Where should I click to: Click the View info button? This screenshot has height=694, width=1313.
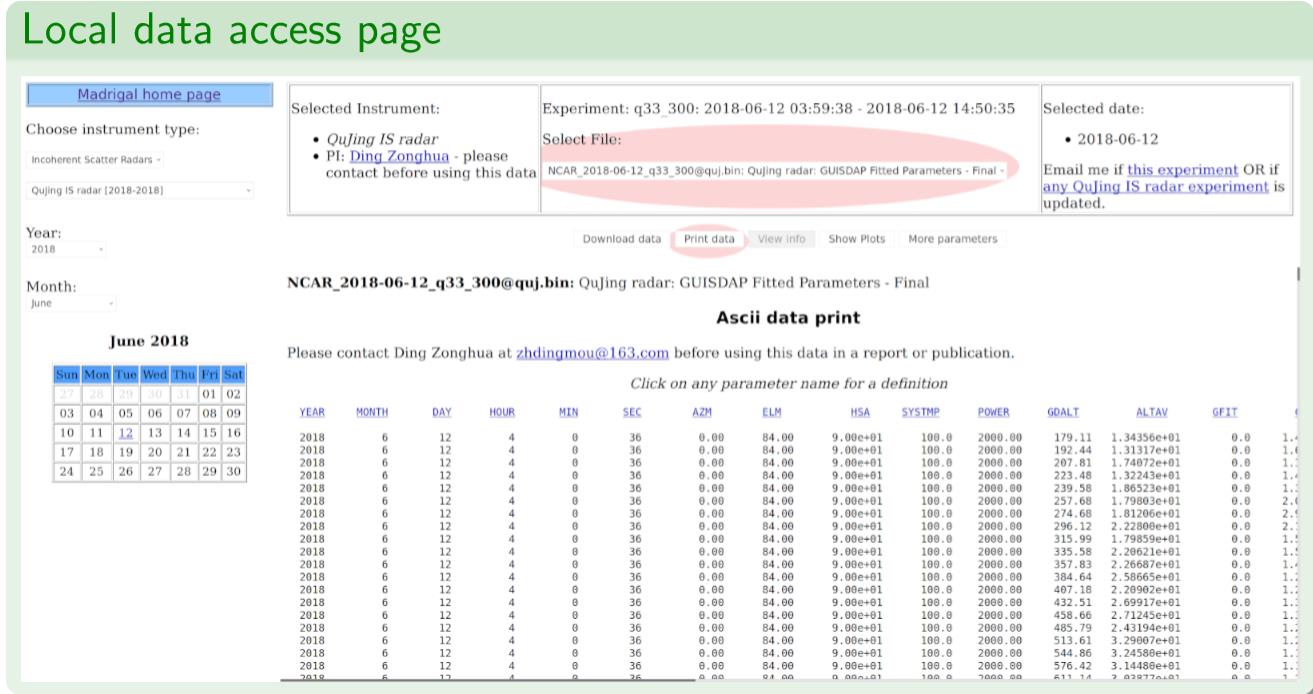click(x=782, y=239)
